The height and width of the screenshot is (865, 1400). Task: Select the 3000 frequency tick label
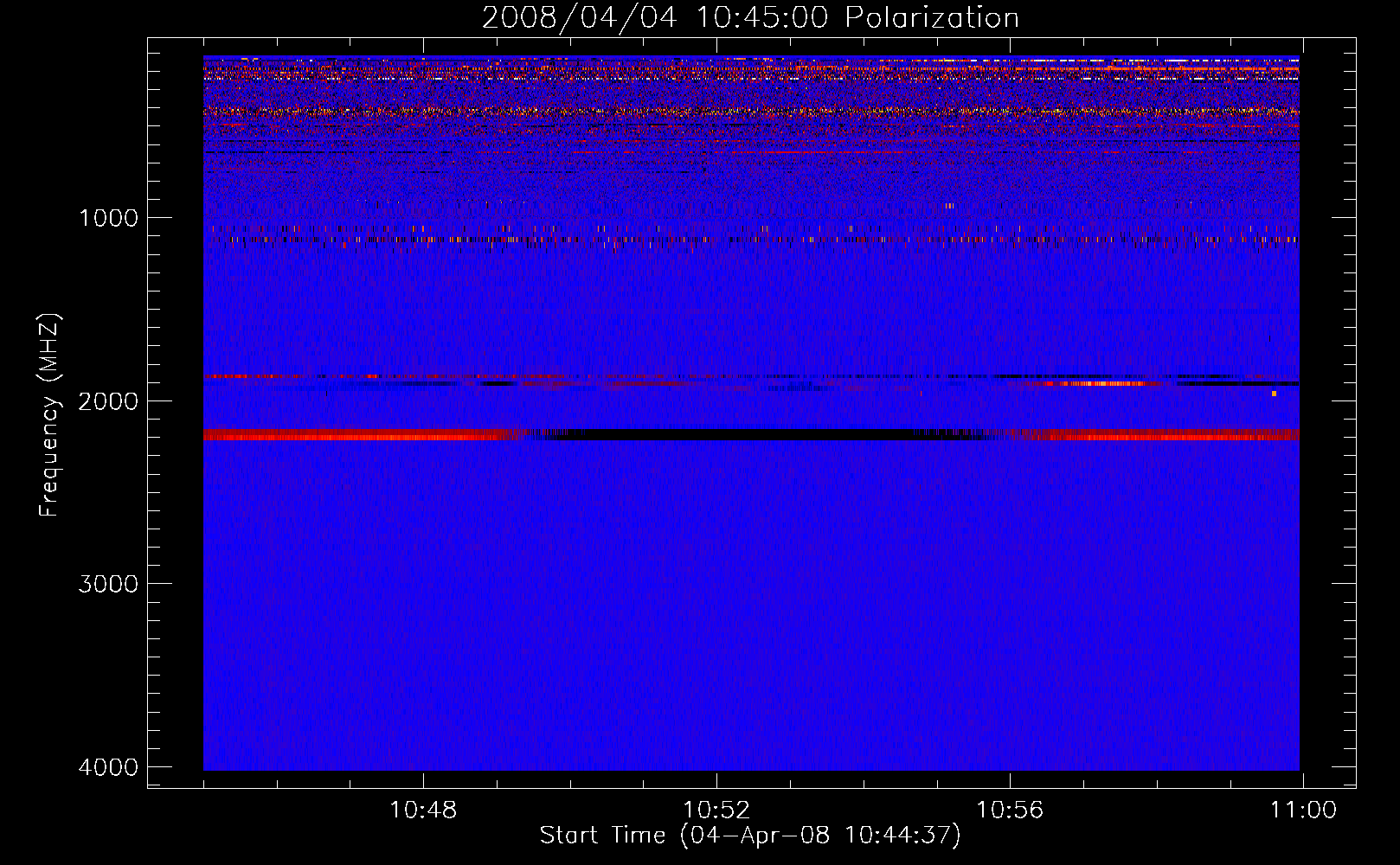(108, 584)
